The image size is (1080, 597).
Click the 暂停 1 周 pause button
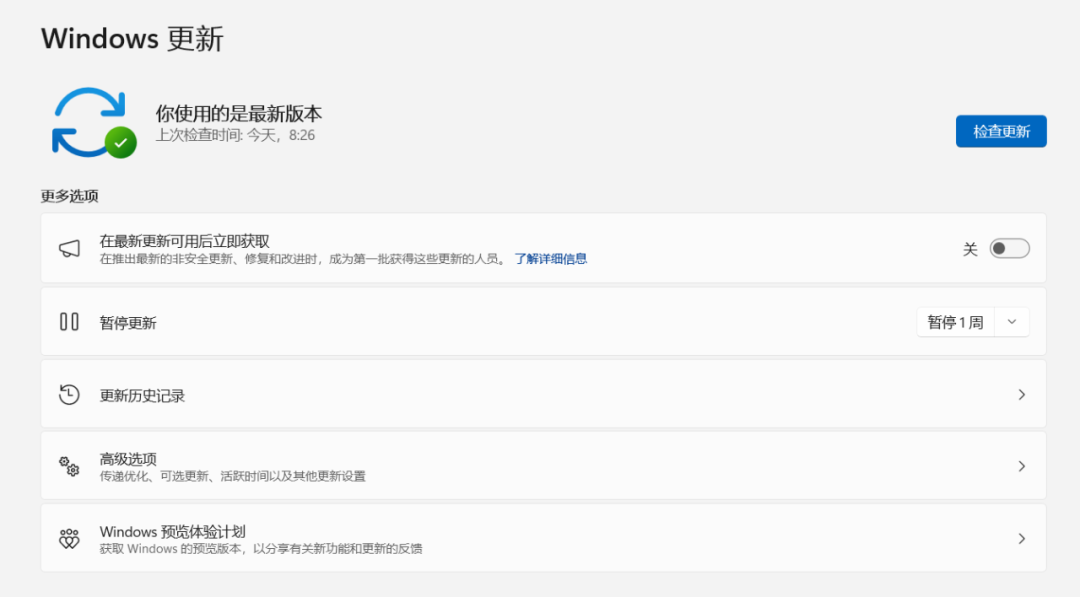click(x=955, y=322)
